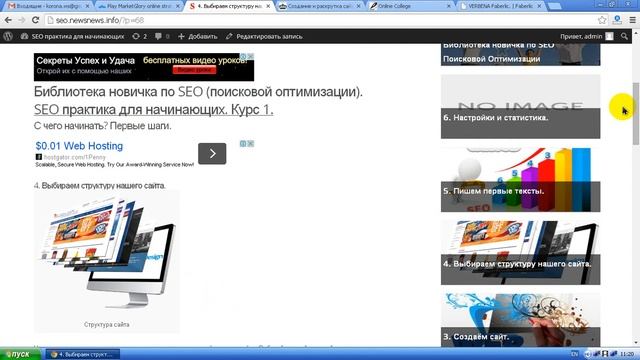The height and width of the screenshot is (360, 640).
Task: Click the AdChoices icon on top banner ad
Action: (x=242, y=56)
